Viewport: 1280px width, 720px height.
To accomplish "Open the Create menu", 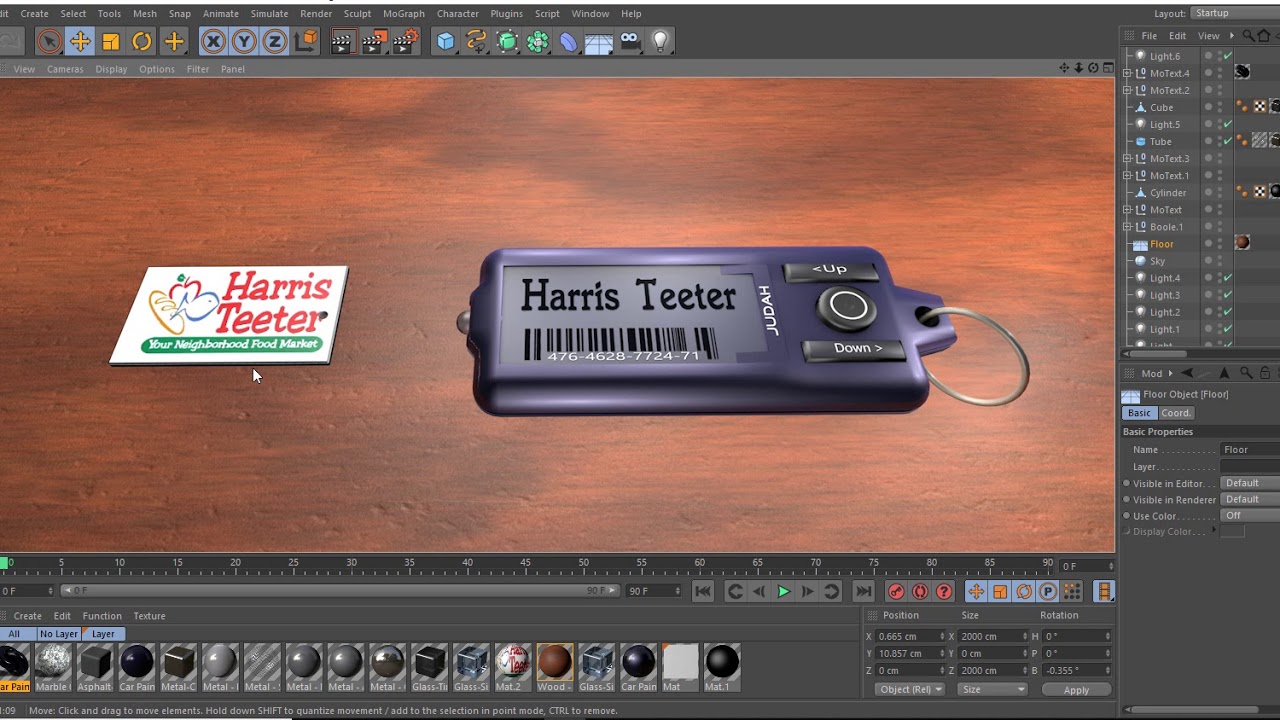I will [34, 14].
